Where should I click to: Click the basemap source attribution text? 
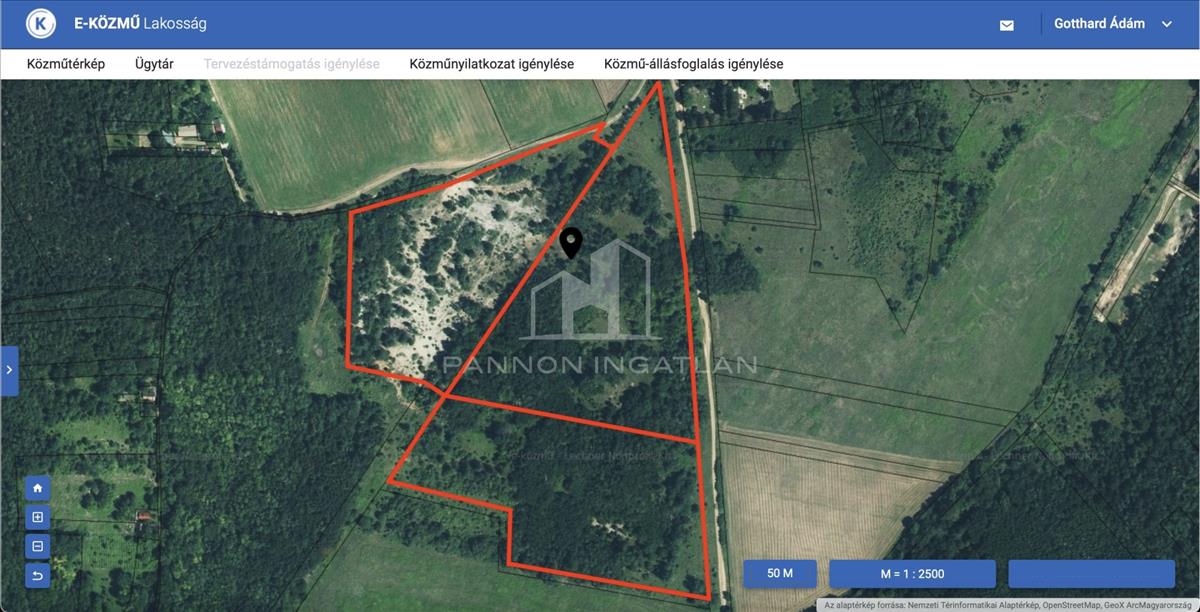click(1008, 605)
